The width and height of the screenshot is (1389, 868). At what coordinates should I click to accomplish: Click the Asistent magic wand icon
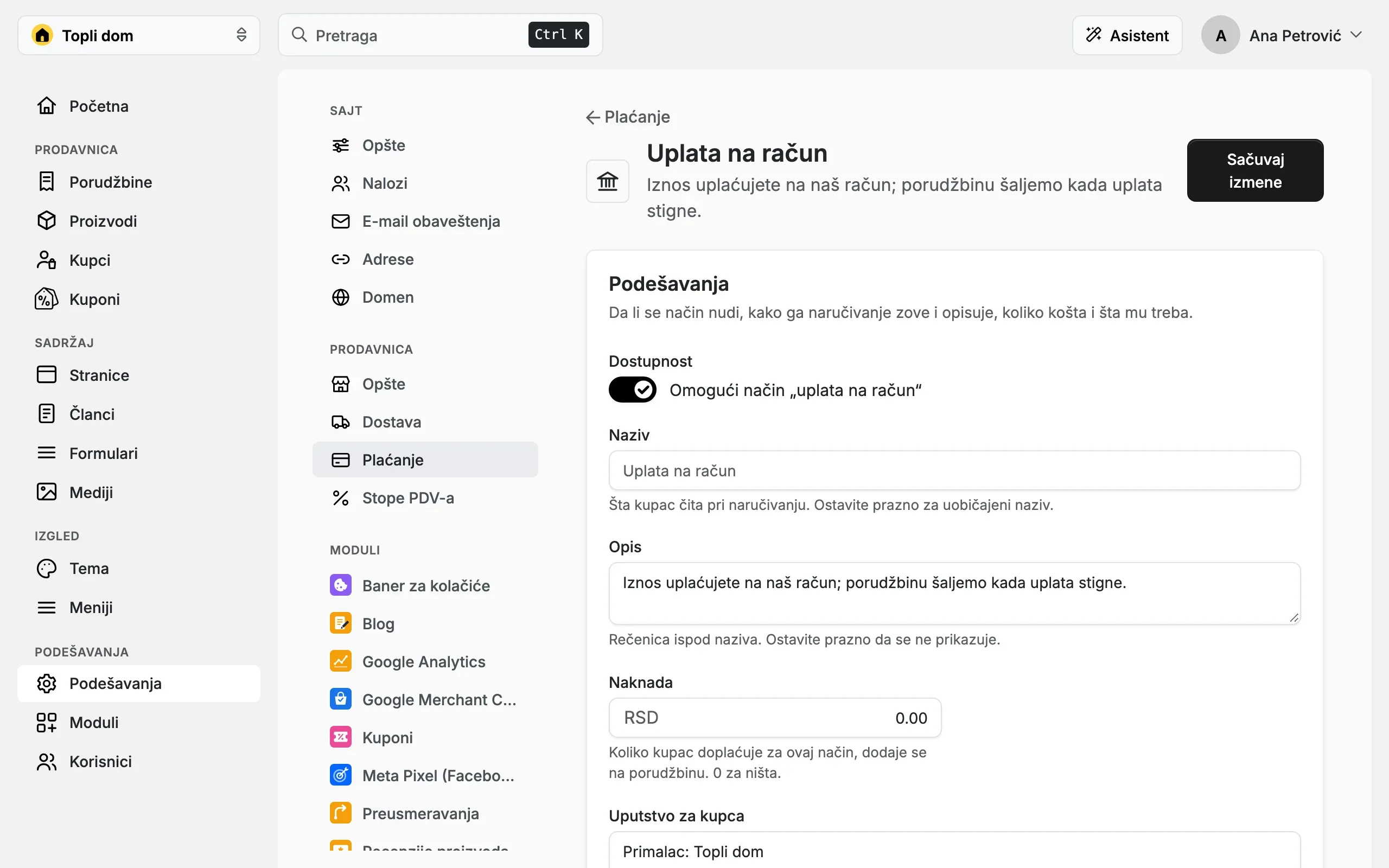[1093, 35]
